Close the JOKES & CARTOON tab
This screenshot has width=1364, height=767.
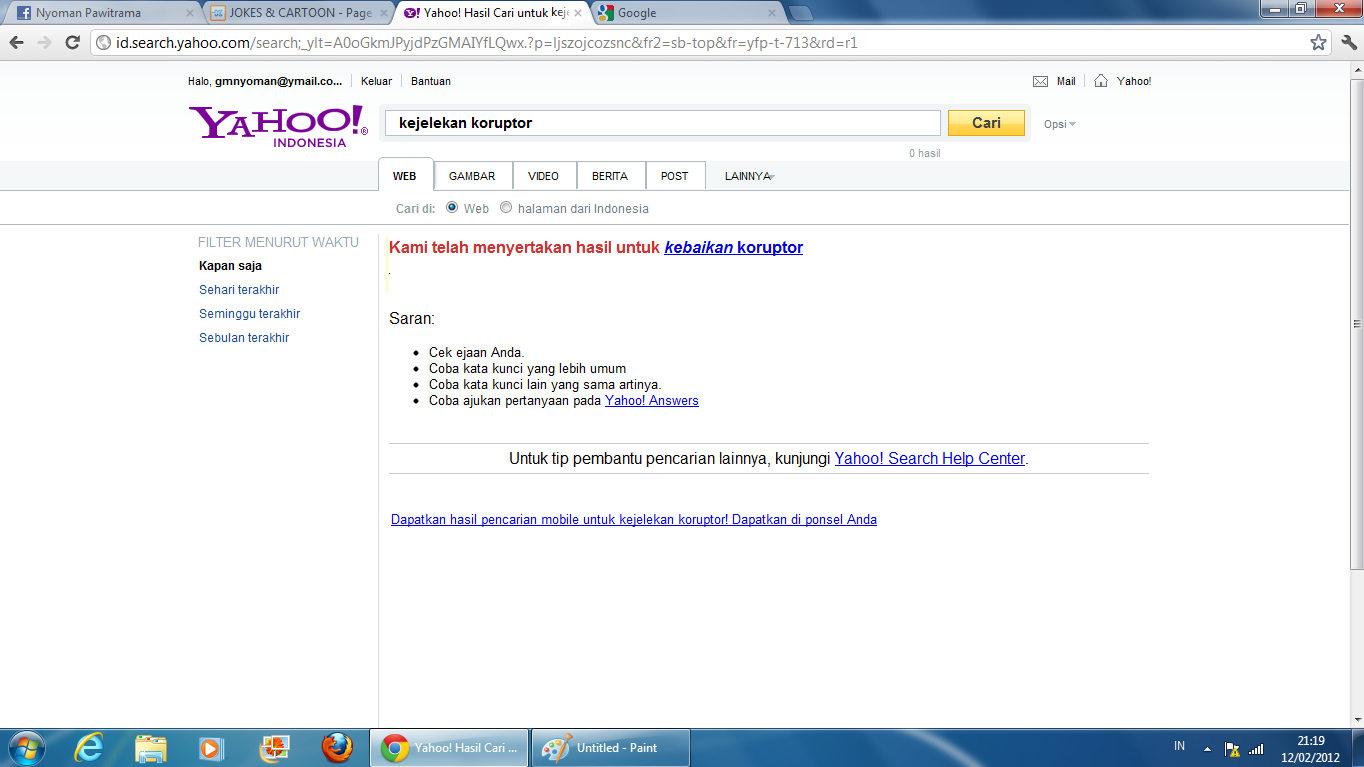(x=382, y=14)
